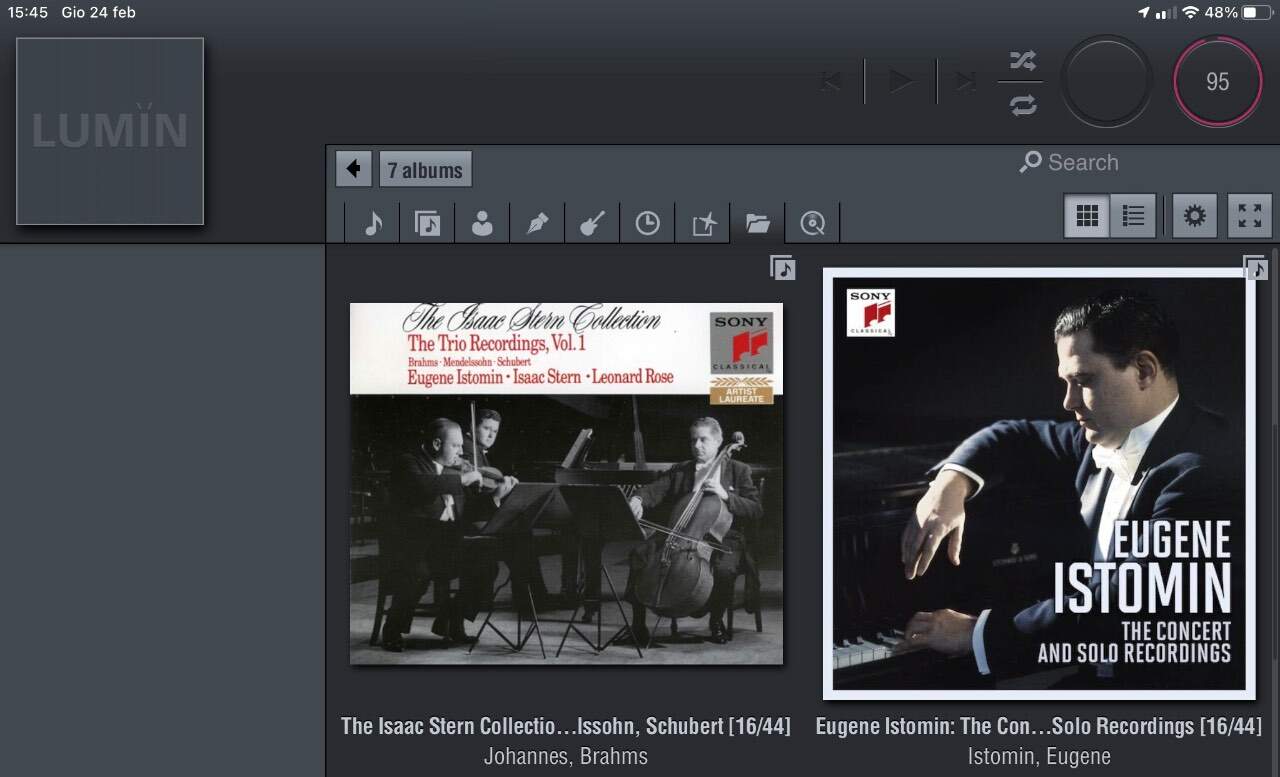
Task: Click artist text 'Istomin, Eugene'
Action: pyautogui.click(x=1039, y=756)
